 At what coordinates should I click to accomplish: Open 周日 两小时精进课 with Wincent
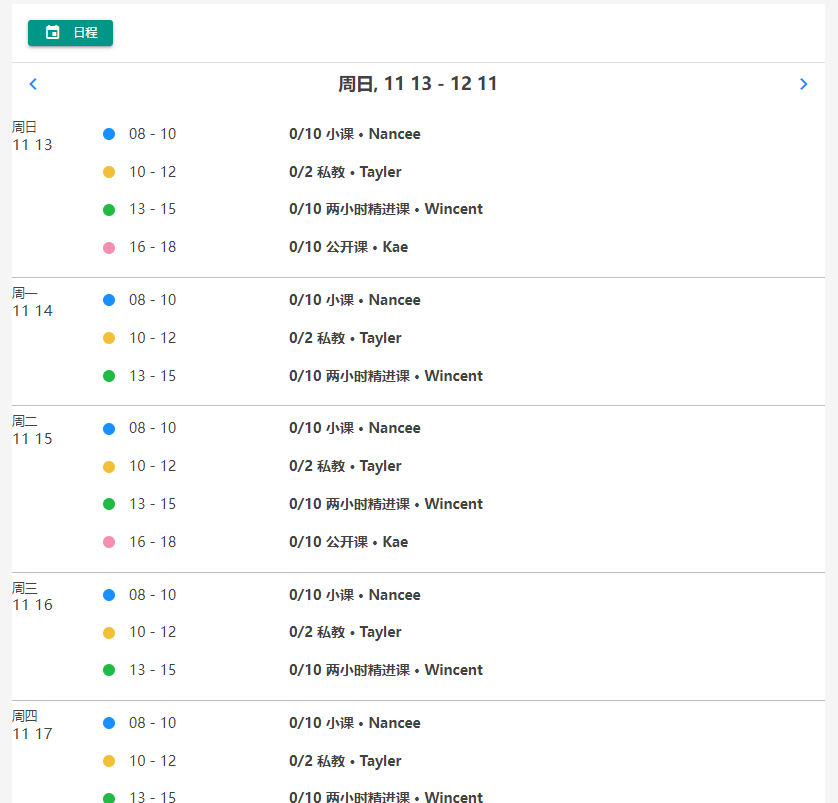[x=385, y=209]
